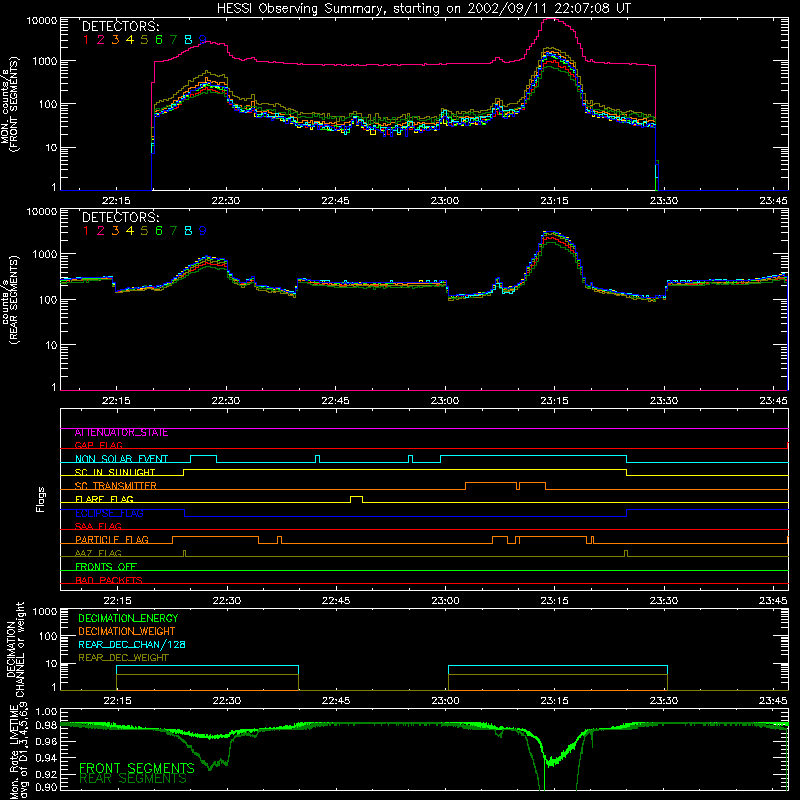Click the SC_TRANSMITTER flag label
Screen dimensions: 800x800
pos(116,486)
